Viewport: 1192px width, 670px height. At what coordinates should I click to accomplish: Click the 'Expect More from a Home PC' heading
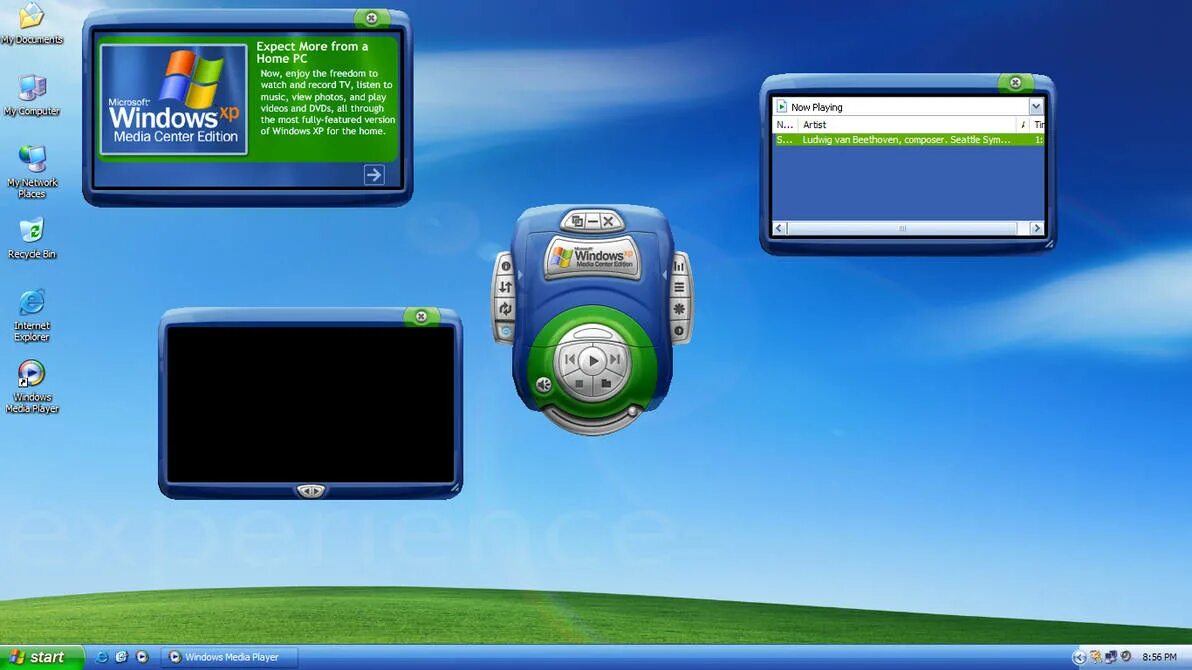(x=312, y=52)
